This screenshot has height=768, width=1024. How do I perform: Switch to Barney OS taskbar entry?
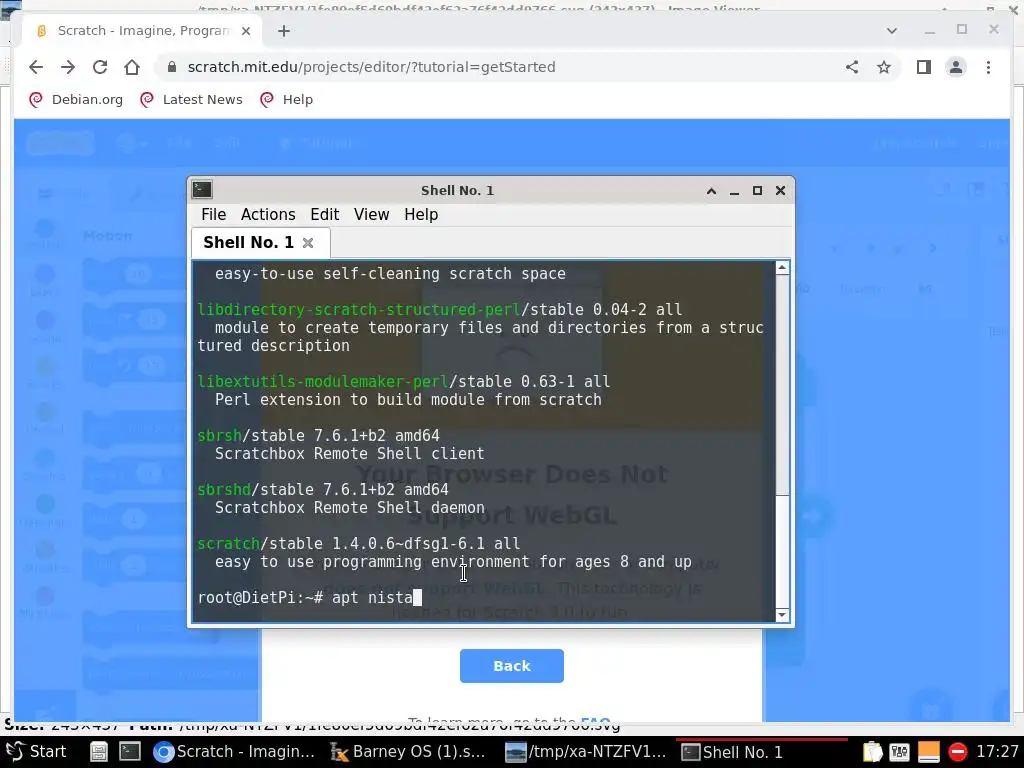tap(408, 752)
